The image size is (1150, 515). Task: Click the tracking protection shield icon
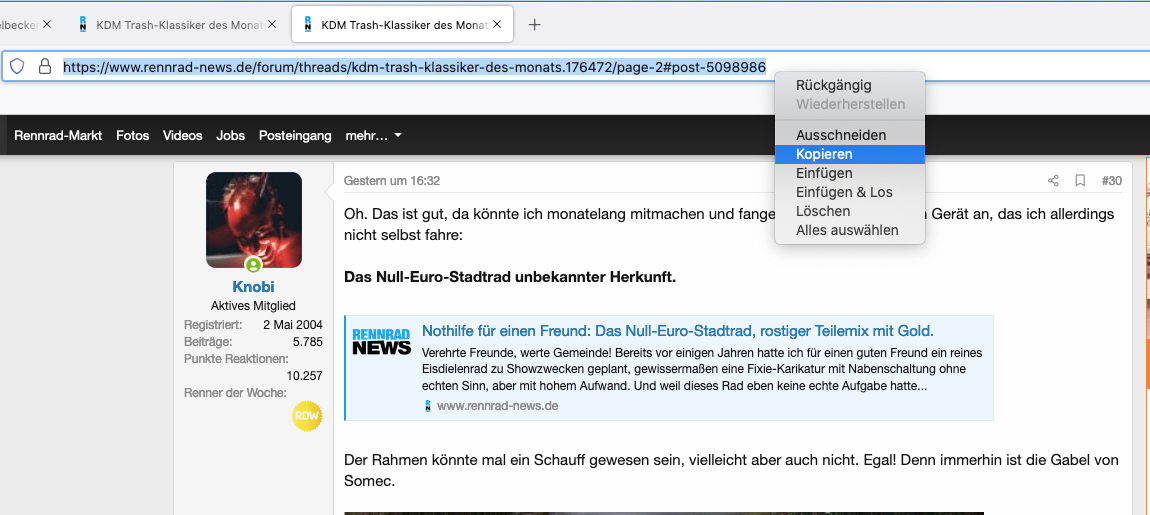pos(17,67)
